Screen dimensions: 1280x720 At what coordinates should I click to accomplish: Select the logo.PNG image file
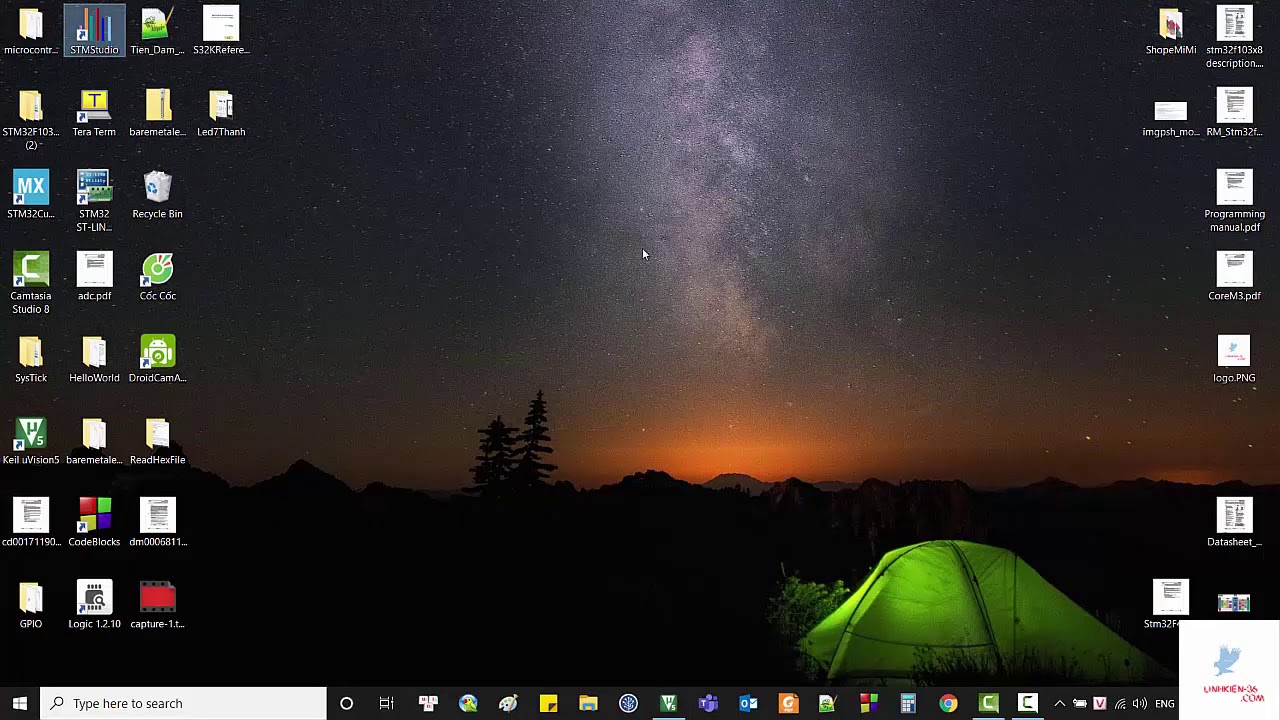1234,359
